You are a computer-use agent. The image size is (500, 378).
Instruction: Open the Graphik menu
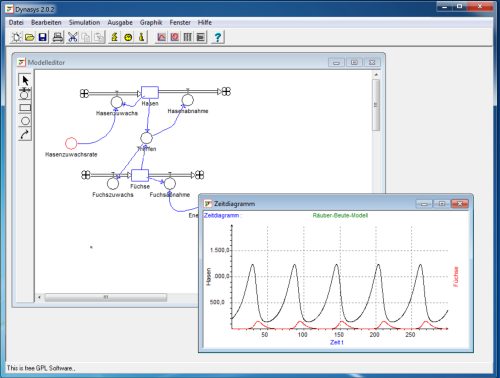tap(151, 22)
